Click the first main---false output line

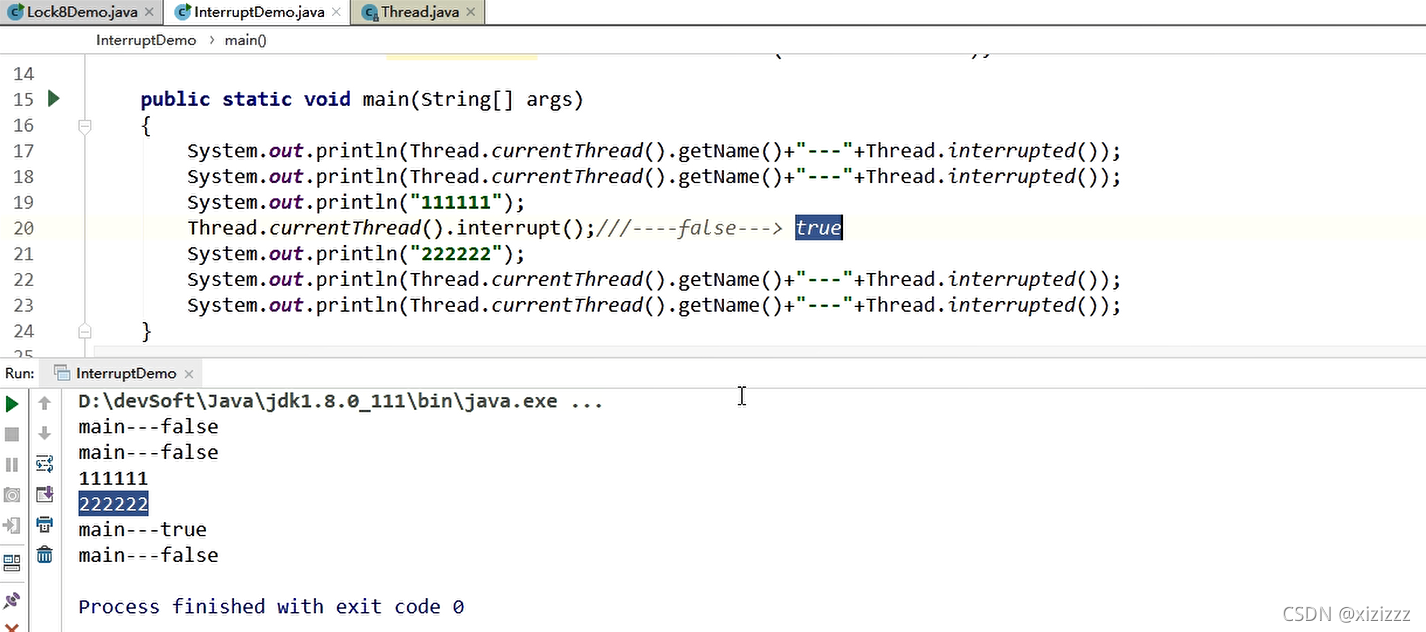click(x=148, y=427)
